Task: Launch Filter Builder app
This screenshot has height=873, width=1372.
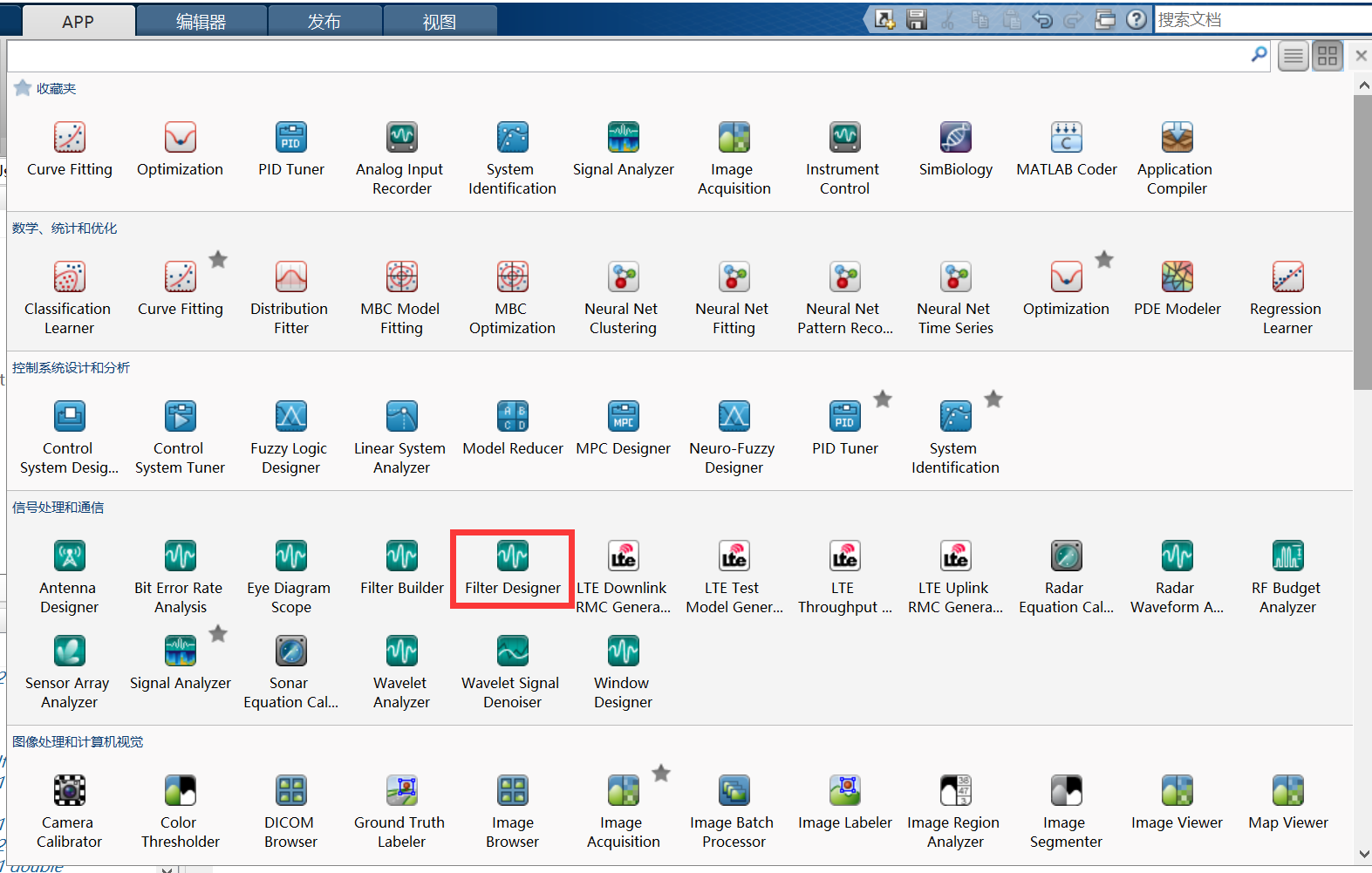Action: [x=402, y=569]
